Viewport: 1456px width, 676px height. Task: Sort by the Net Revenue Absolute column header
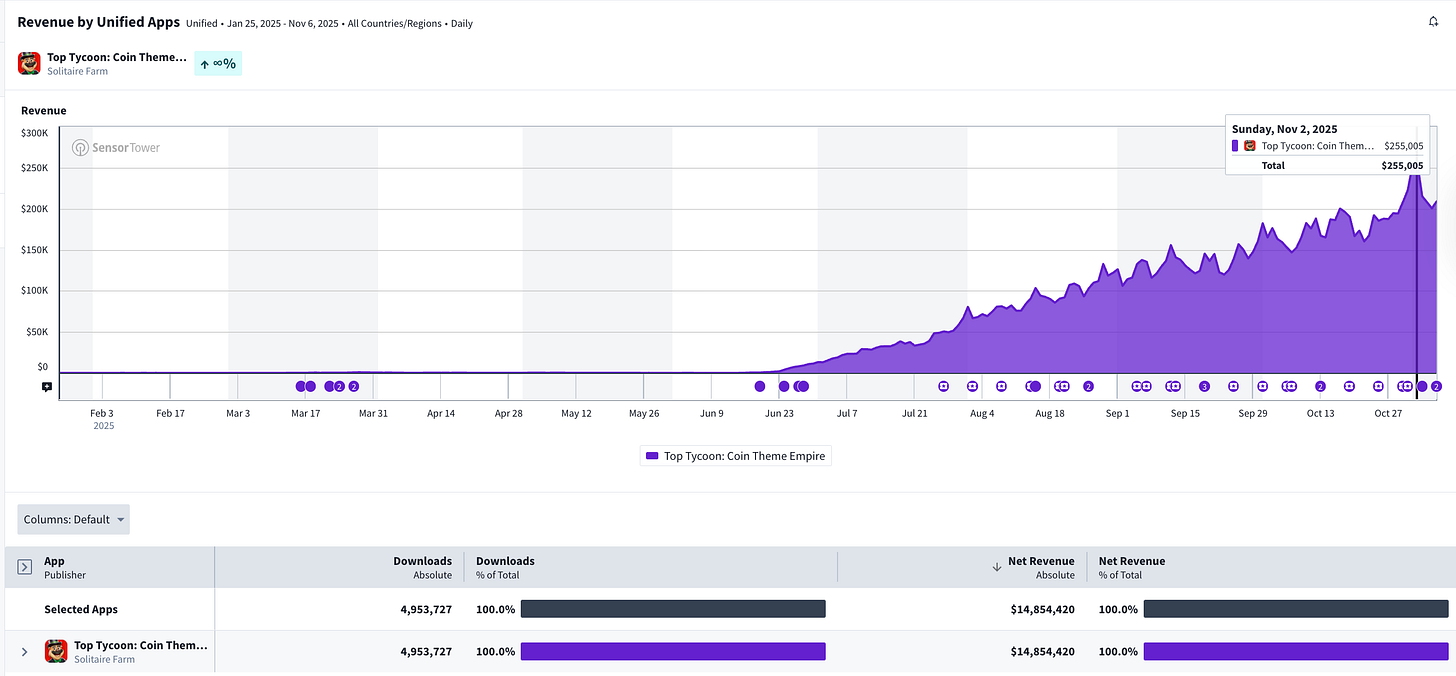click(x=1041, y=567)
